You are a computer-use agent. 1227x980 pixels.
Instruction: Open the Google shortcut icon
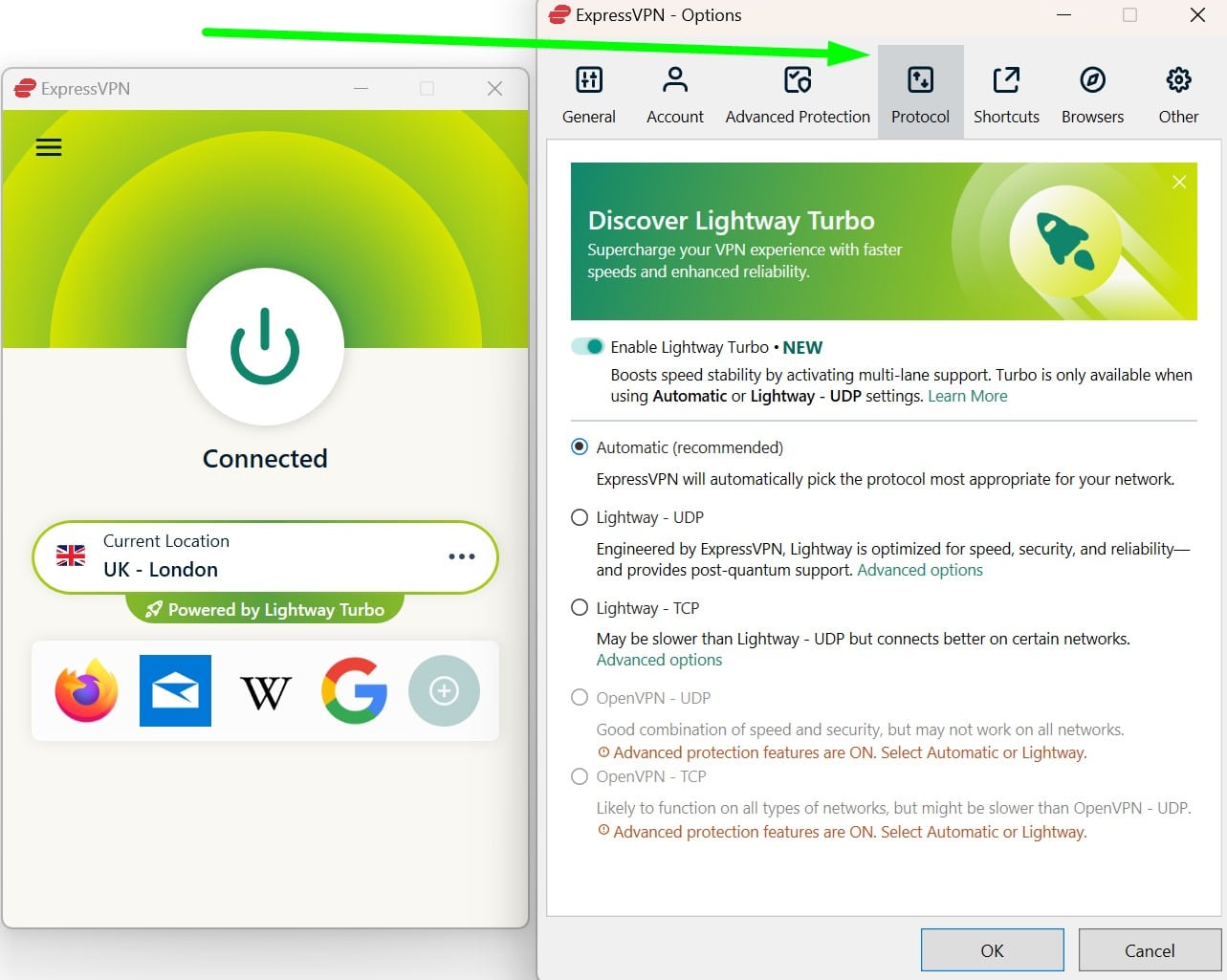[x=355, y=690]
